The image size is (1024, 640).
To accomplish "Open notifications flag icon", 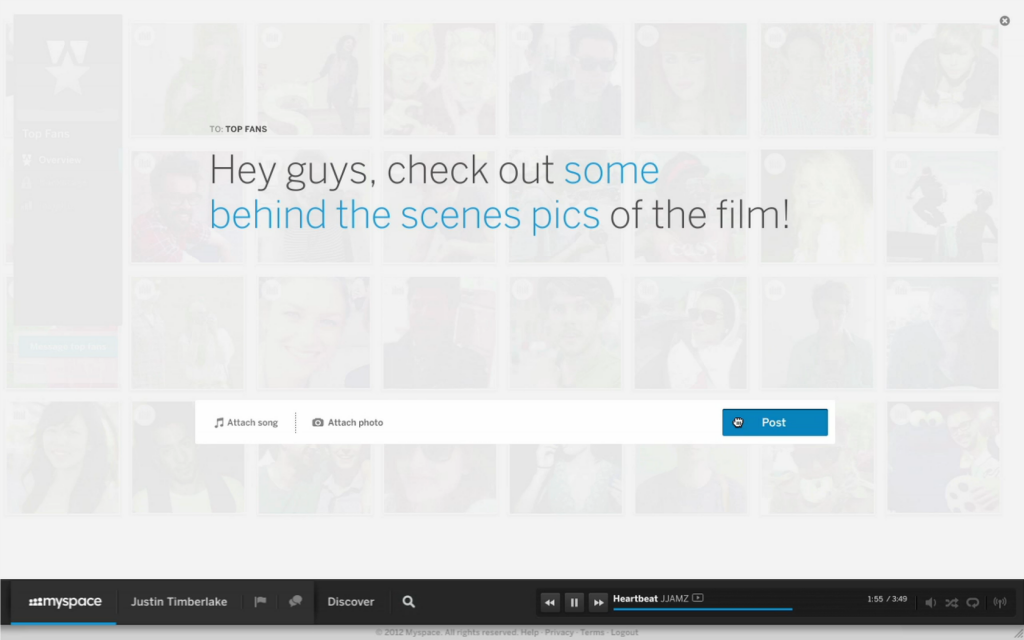I will click(x=260, y=601).
